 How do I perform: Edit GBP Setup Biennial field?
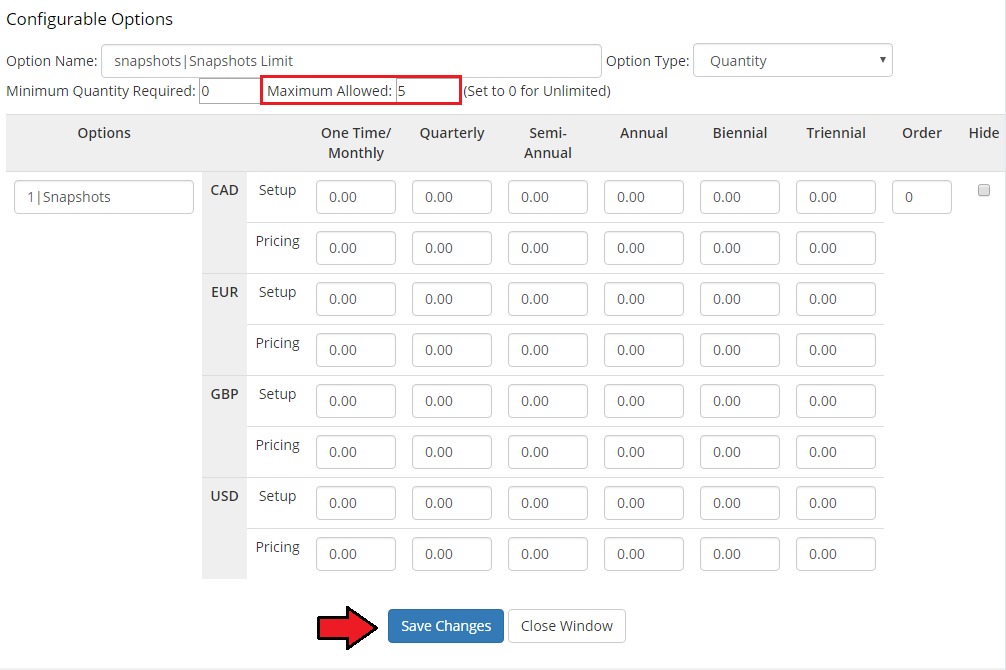click(x=740, y=401)
